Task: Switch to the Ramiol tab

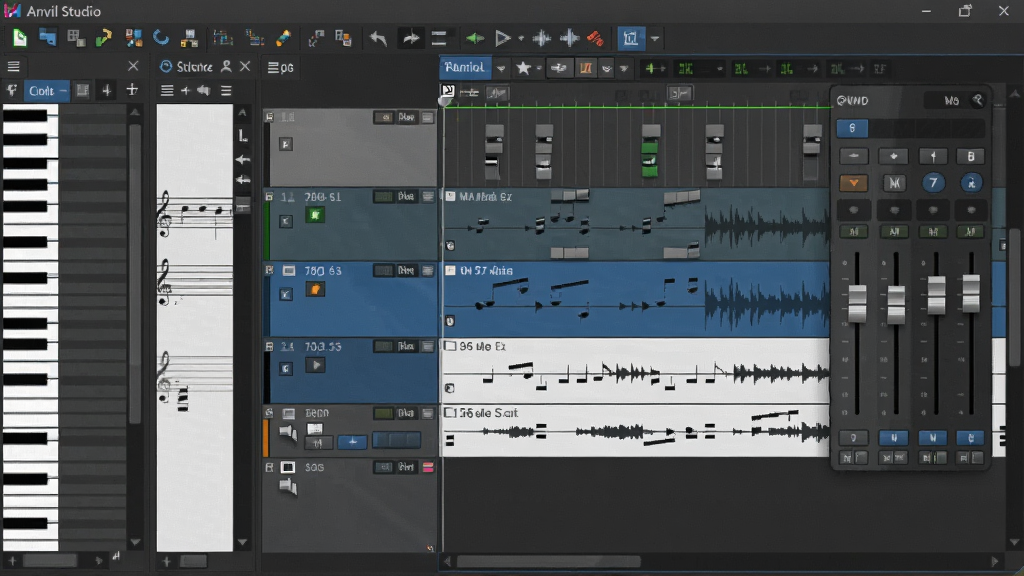Action: [x=464, y=67]
